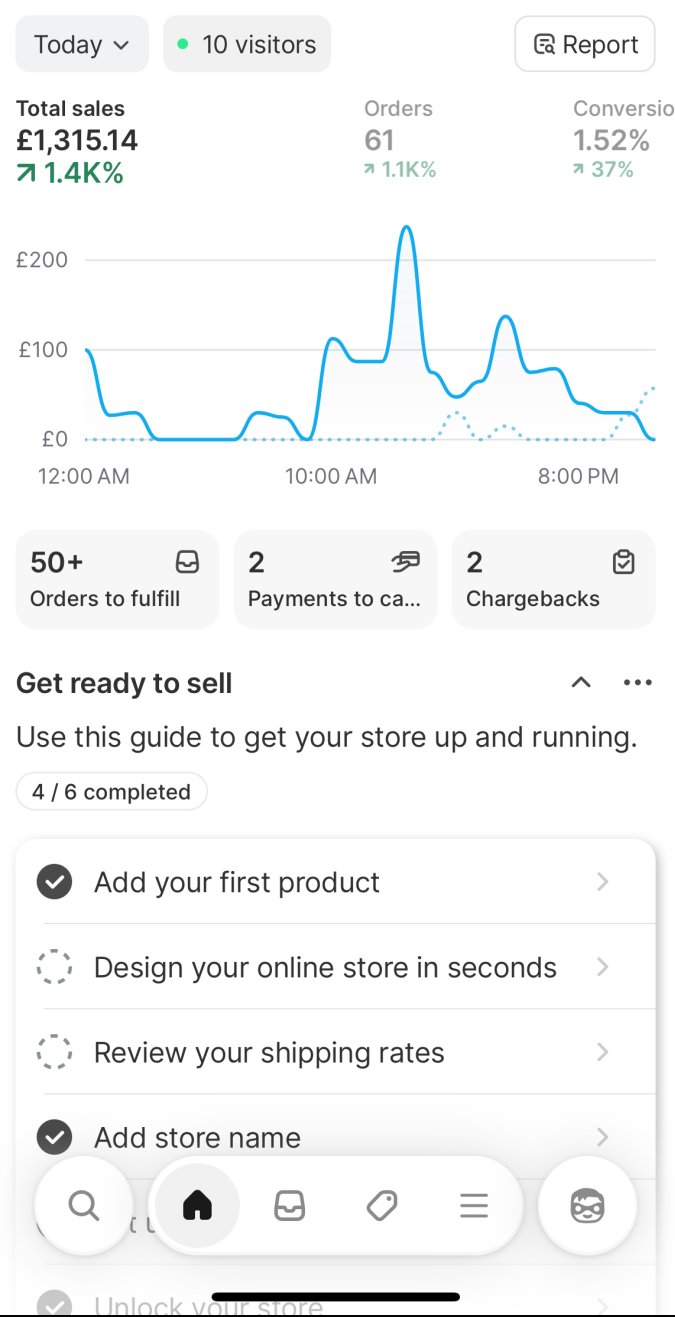View the 10 visitors live button
Image resolution: width=675 pixels, height=1317 pixels.
247,44
